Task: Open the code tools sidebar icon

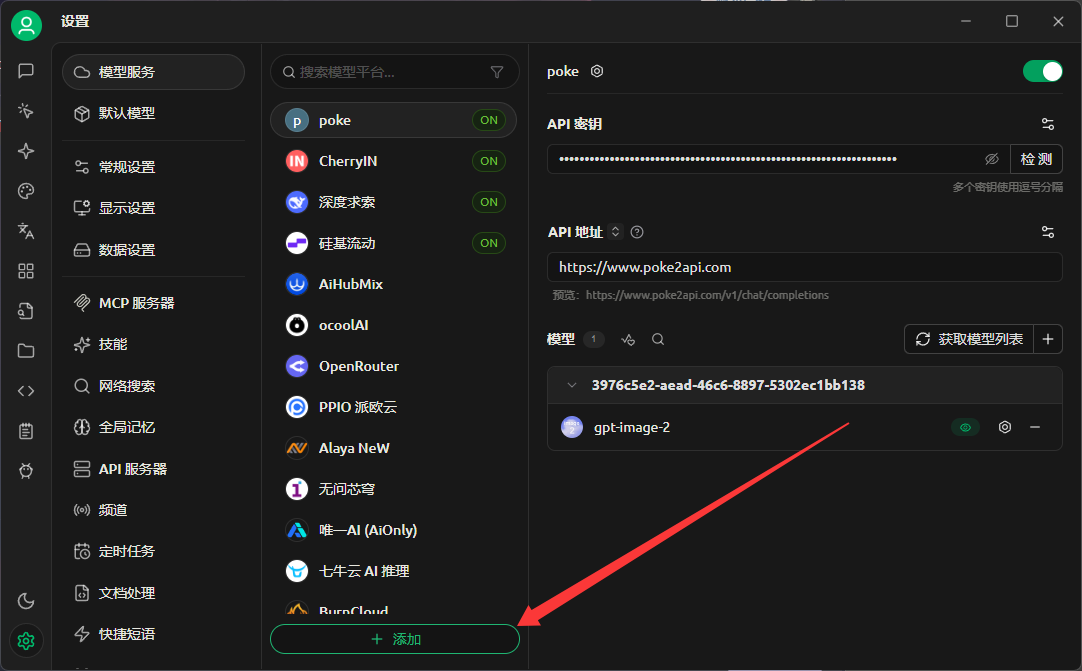Action: [26, 391]
